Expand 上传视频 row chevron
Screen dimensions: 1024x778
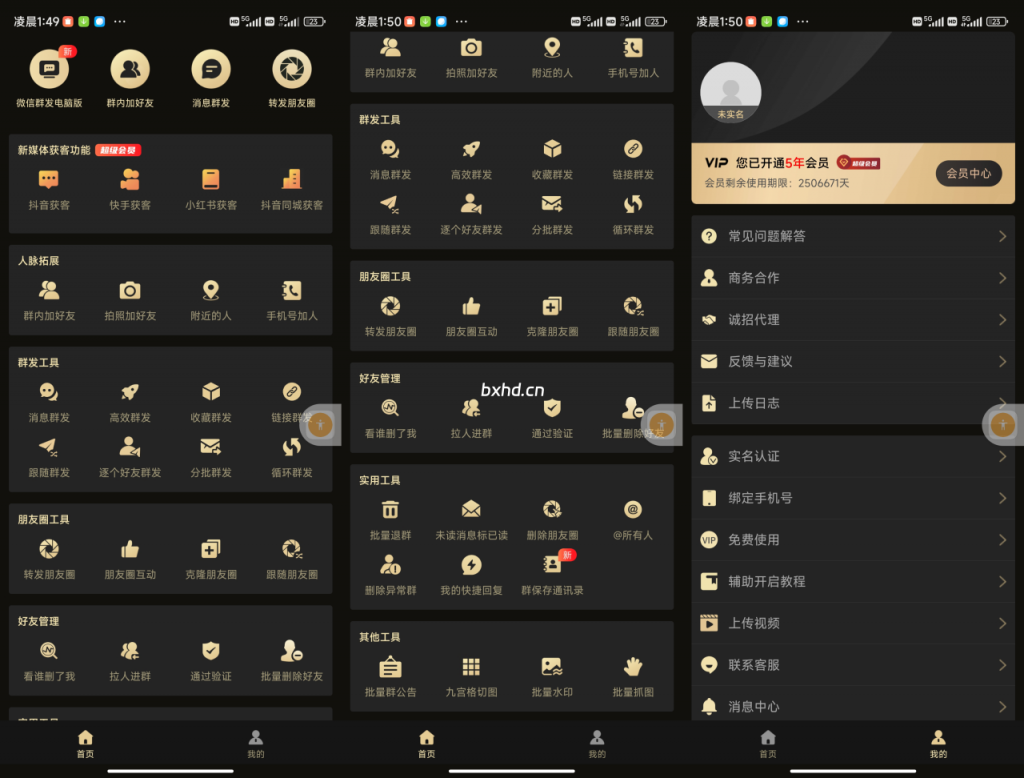click(1002, 623)
